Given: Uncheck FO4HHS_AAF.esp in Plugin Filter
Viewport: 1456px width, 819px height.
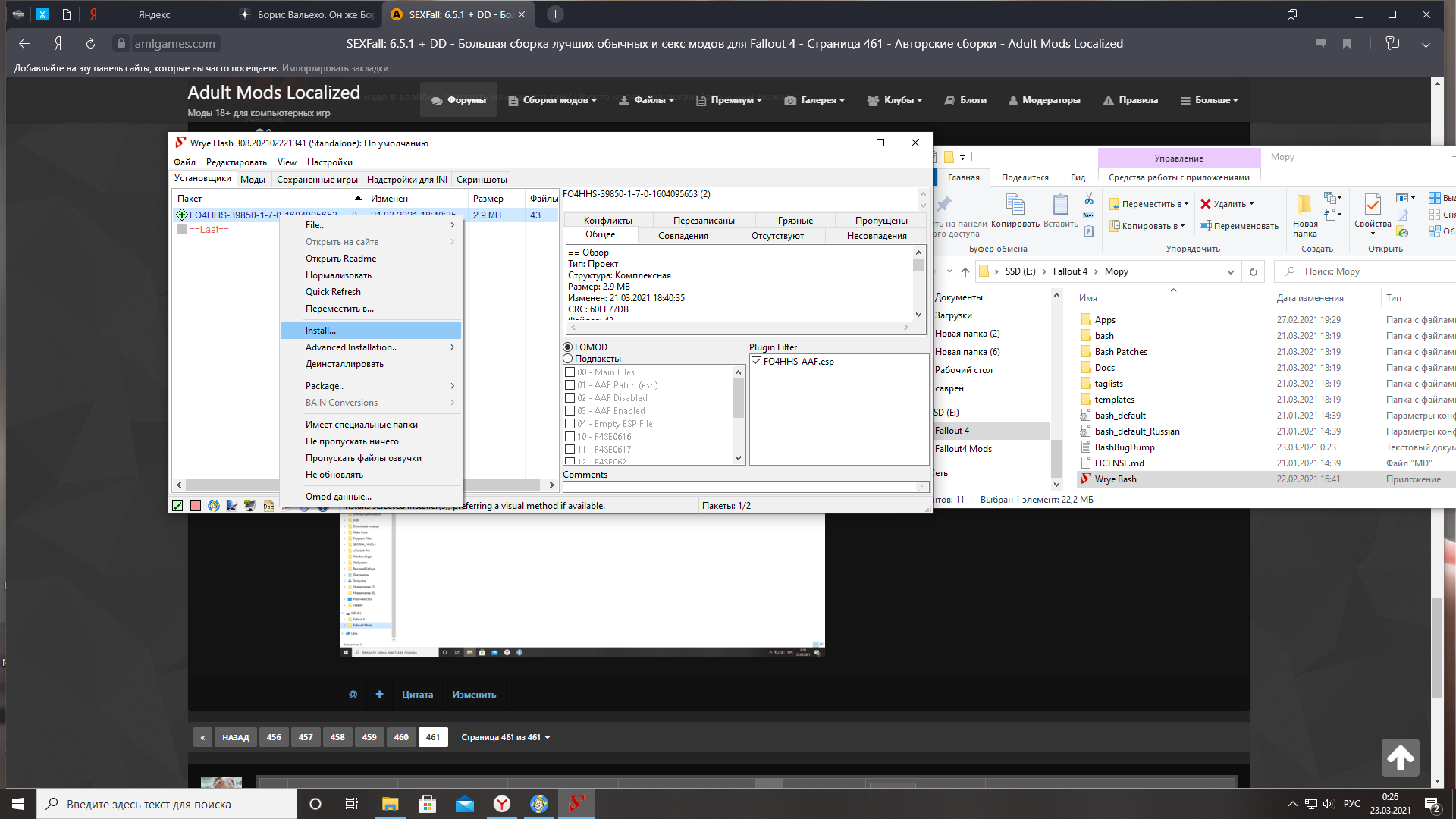Looking at the screenshot, I should [756, 362].
